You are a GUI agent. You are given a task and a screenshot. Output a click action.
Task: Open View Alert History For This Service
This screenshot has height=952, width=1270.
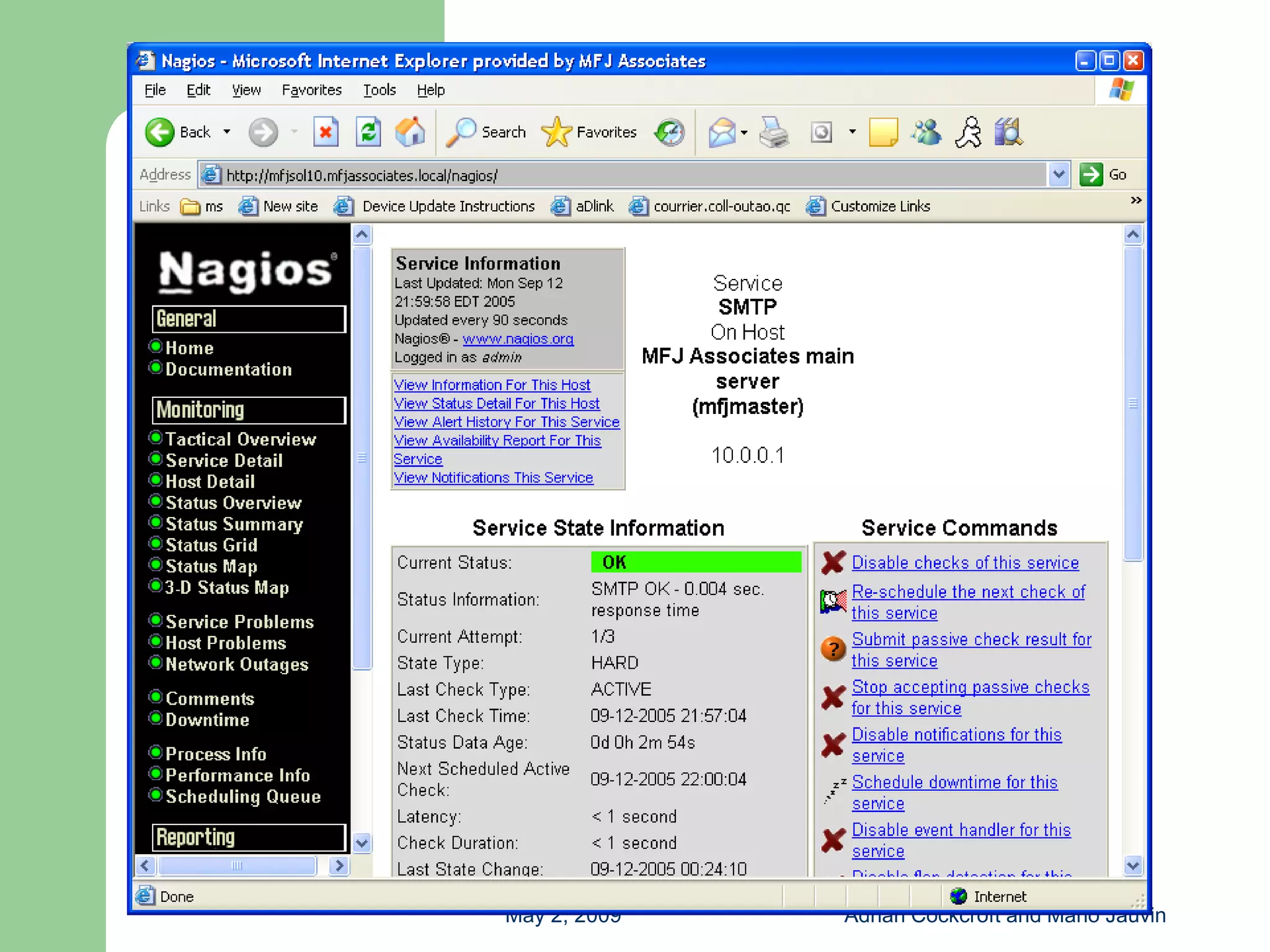tap(507, 422)
